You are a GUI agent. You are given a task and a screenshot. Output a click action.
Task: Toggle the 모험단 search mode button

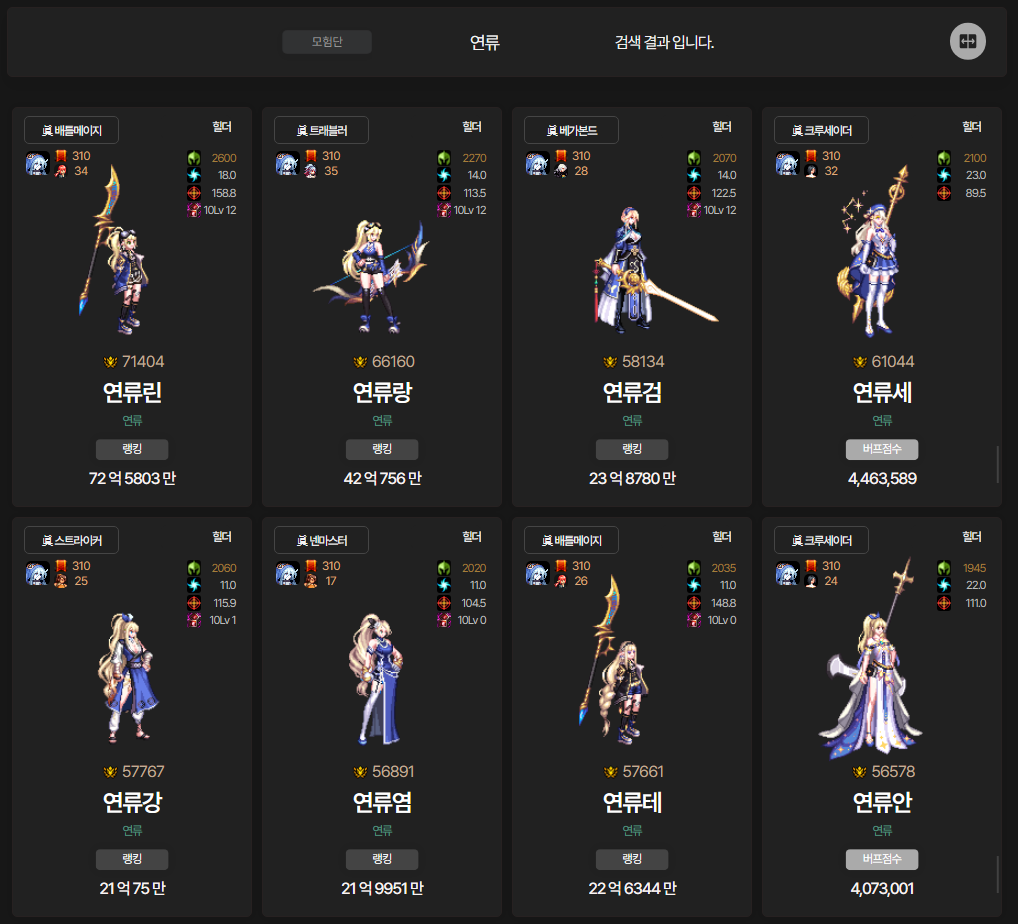(x=327, y=42)
